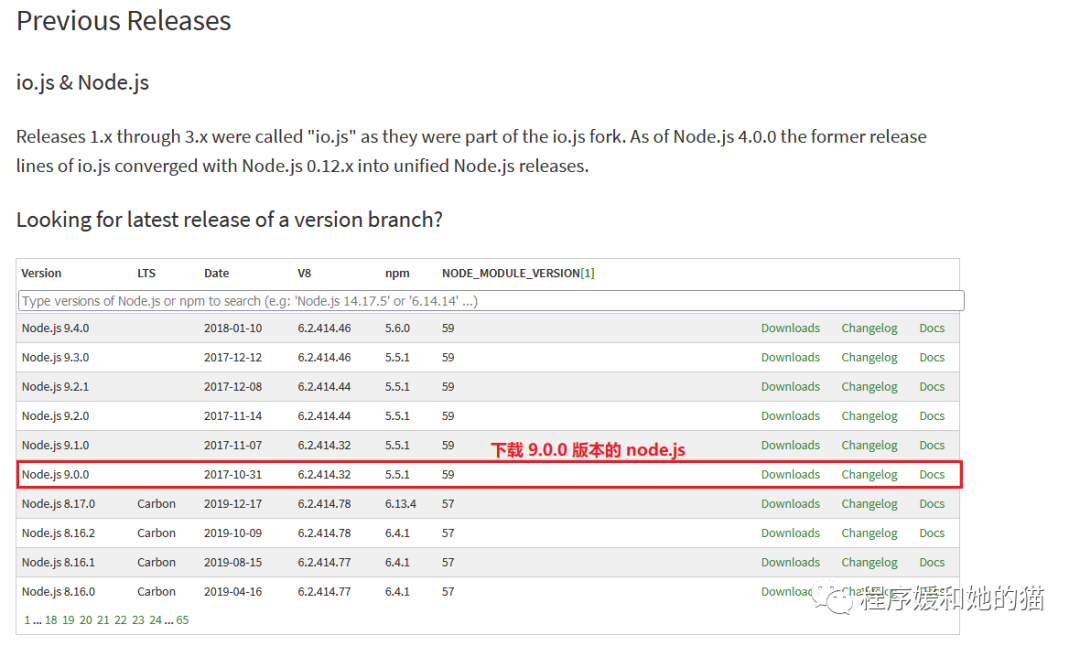Open Changelog for Node.js 8.16.2

coord(869,533)
